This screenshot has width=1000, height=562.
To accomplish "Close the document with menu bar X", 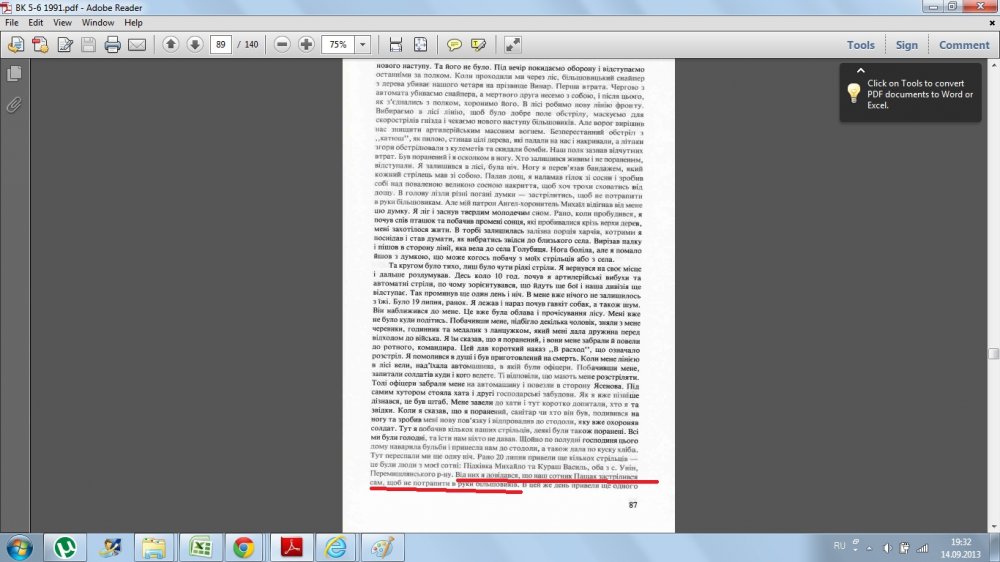I will 992,22.
